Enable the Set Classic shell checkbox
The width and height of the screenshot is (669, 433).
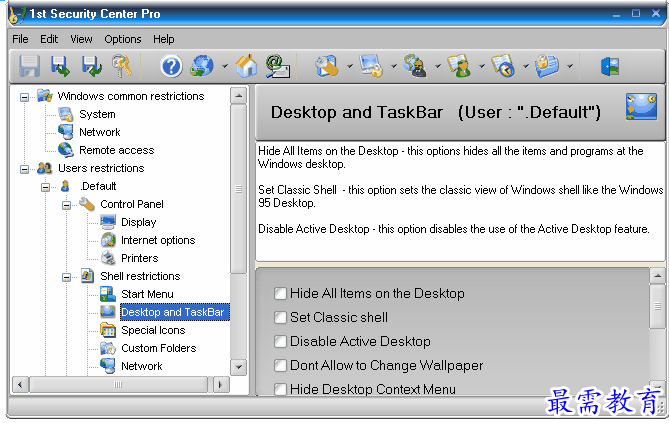click(x=280, y=317)
